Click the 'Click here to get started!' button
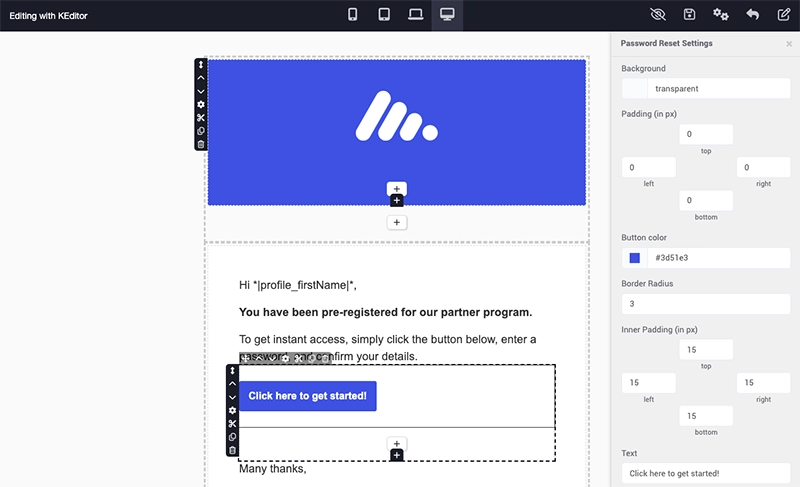The height and width of the screenshot is (487, 800). (x=307, y=396)
